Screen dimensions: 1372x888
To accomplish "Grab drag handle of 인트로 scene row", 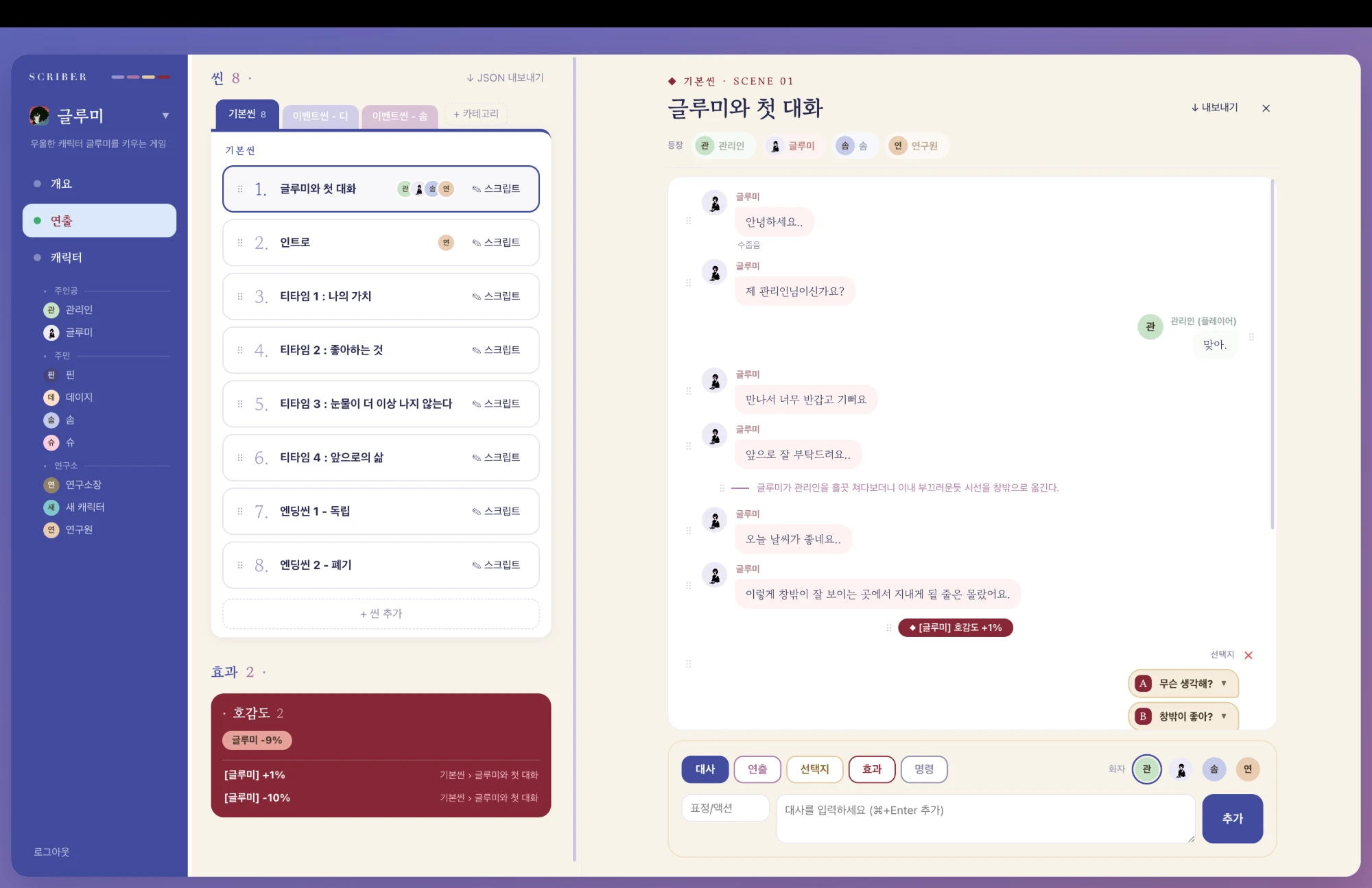I will coord(240,243).
